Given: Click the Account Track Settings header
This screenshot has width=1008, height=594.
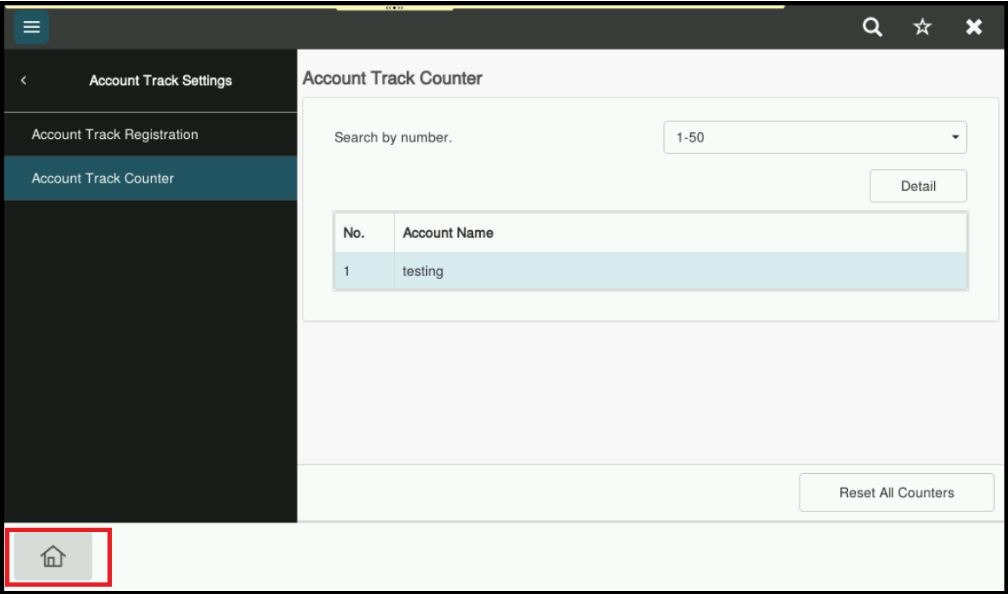Looking at the screenshot, I should pyautogui.click(x=160, y=80).
